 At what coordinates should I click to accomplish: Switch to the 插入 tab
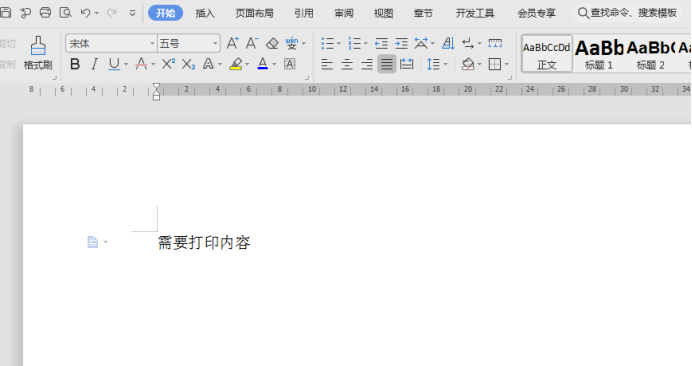tap(205, 13)
